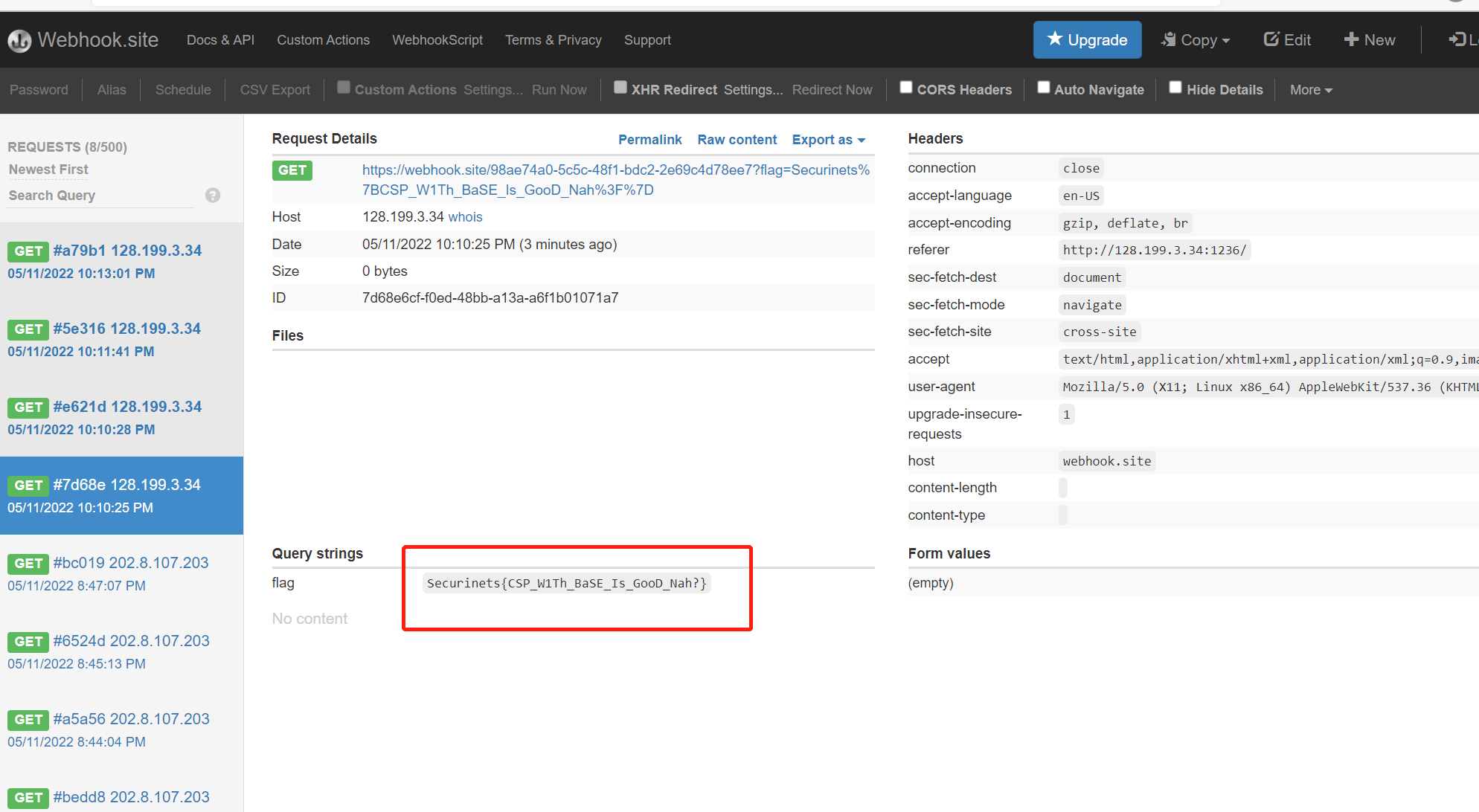1479x812 pixels.
Task: Click the green GET badge of request #a79b1
Action: (28, 251)
